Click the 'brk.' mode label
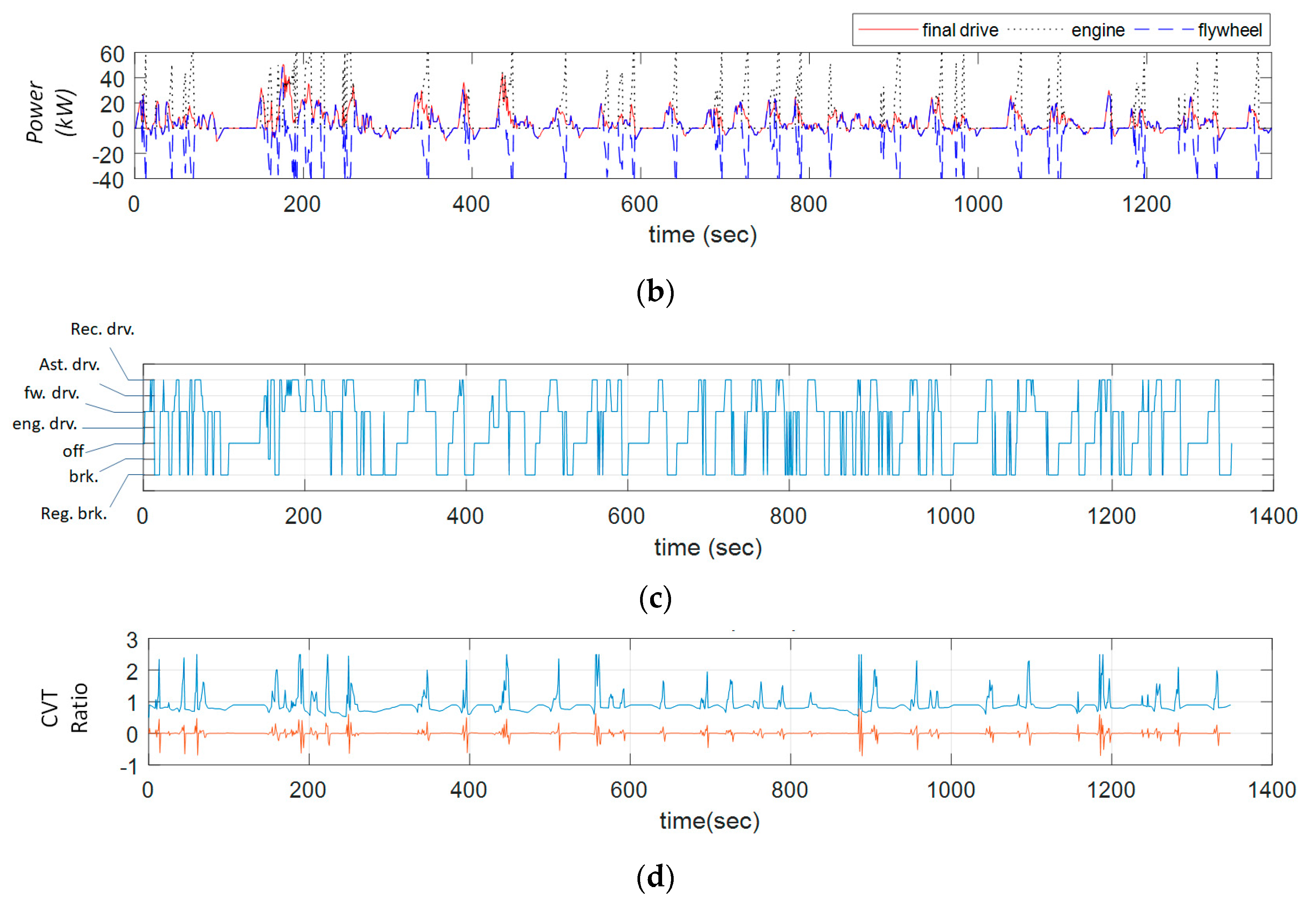 [x=83, y=476]
